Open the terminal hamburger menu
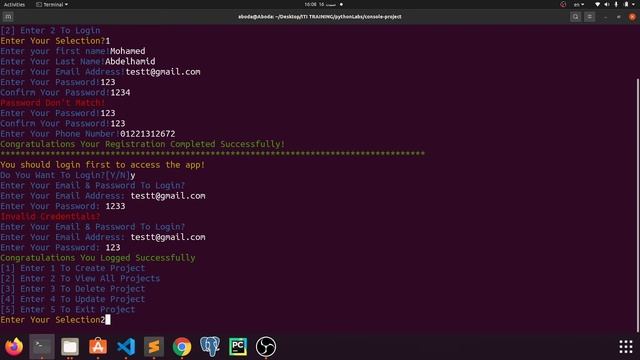 coord(589,17)
